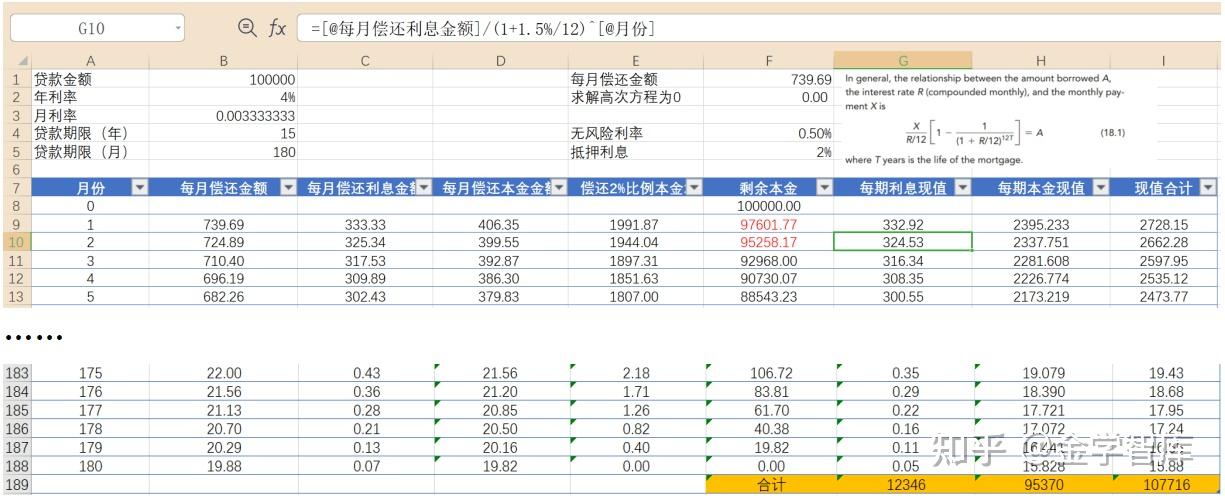Click the 月利率 label cell

click(90, 115)
